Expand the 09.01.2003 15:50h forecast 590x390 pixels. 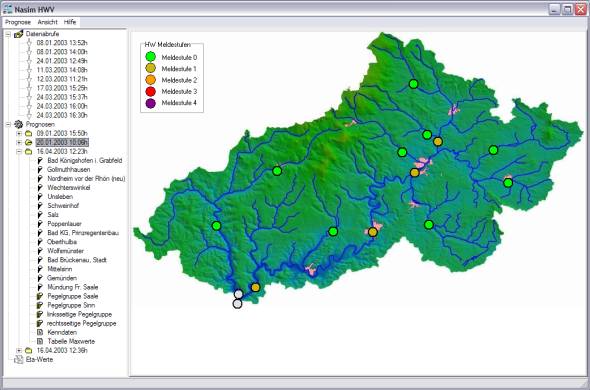19,133
